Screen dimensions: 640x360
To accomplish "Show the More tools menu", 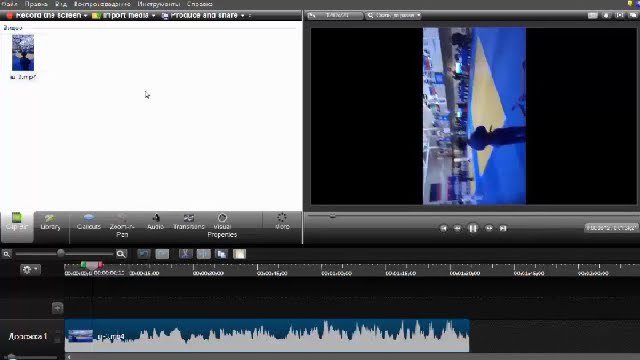I will click(x=282, y=222).
